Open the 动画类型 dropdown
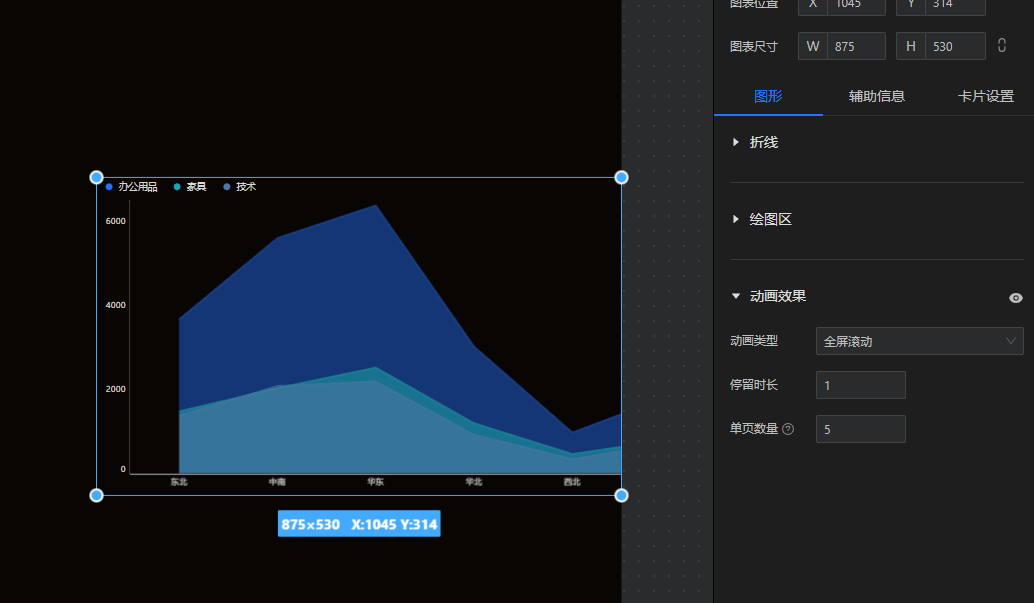 [919, 341]
